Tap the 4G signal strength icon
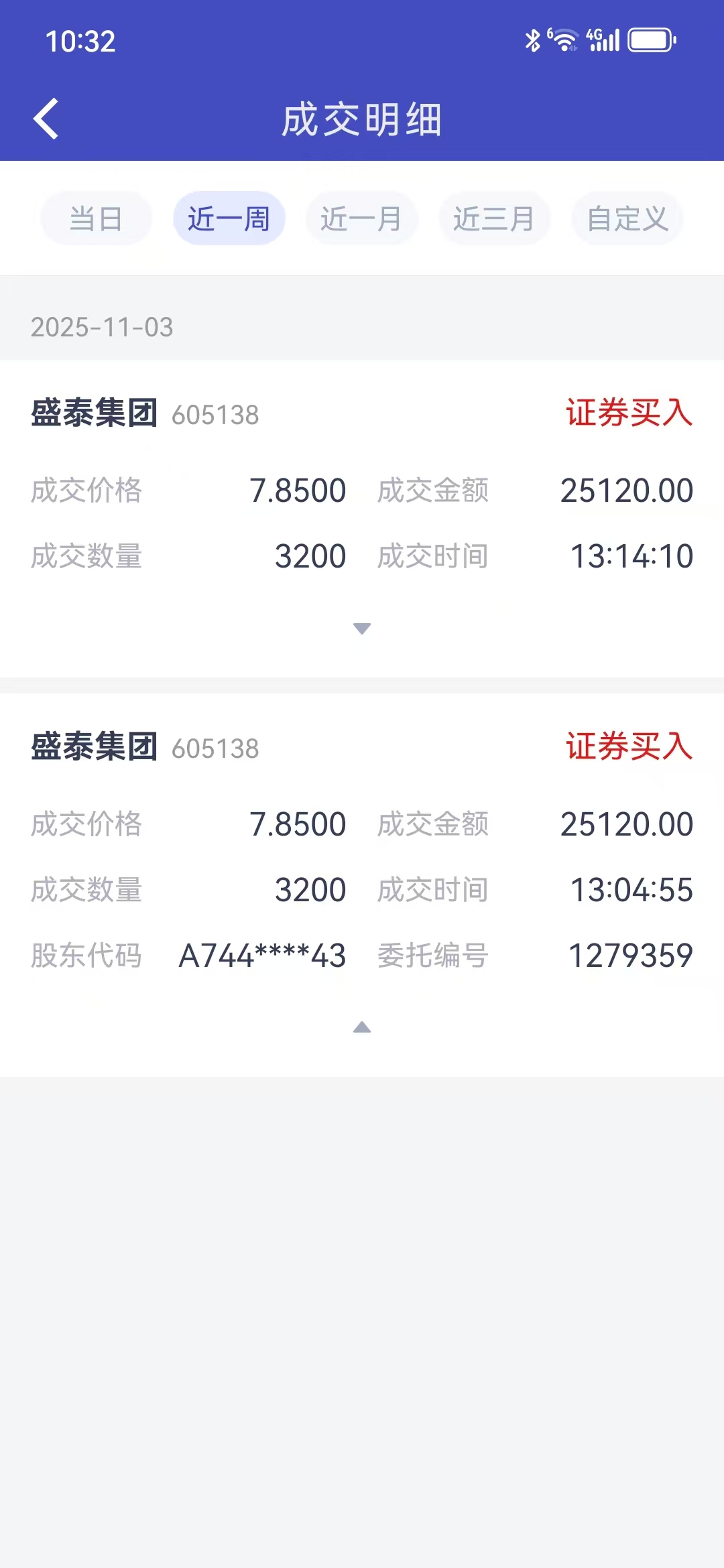Viewport: 724px width, 1568px height. tap(603, 40)
